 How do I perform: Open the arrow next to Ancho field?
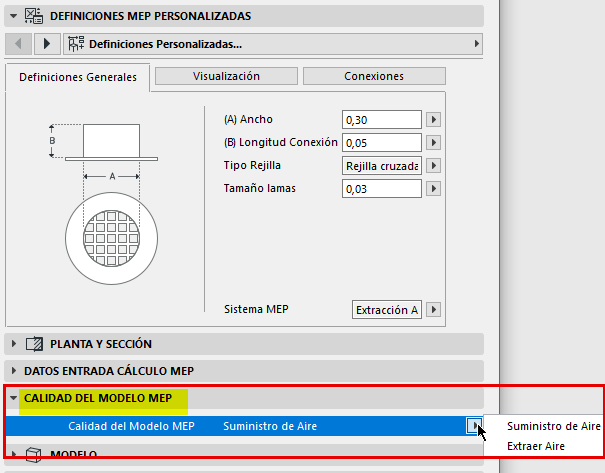(x=433, y=120)
